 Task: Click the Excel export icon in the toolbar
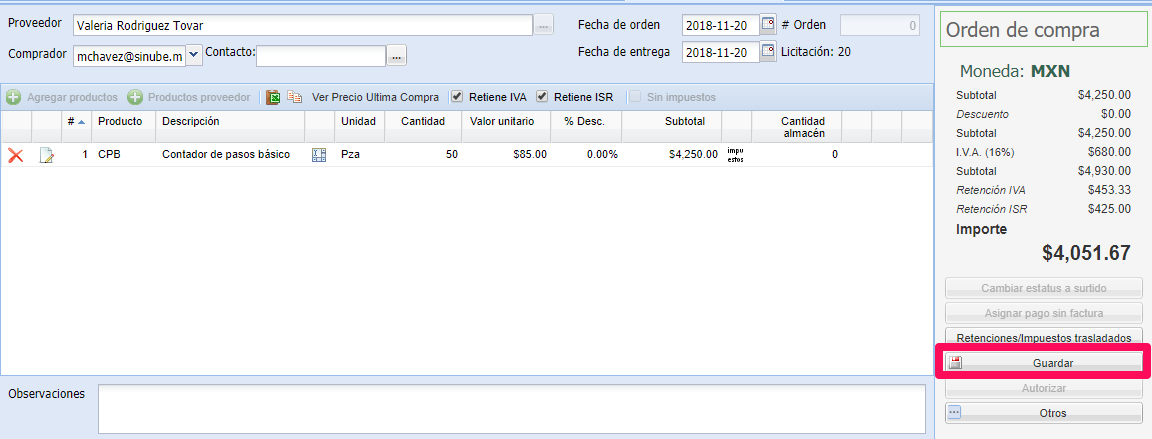point(273,98)
